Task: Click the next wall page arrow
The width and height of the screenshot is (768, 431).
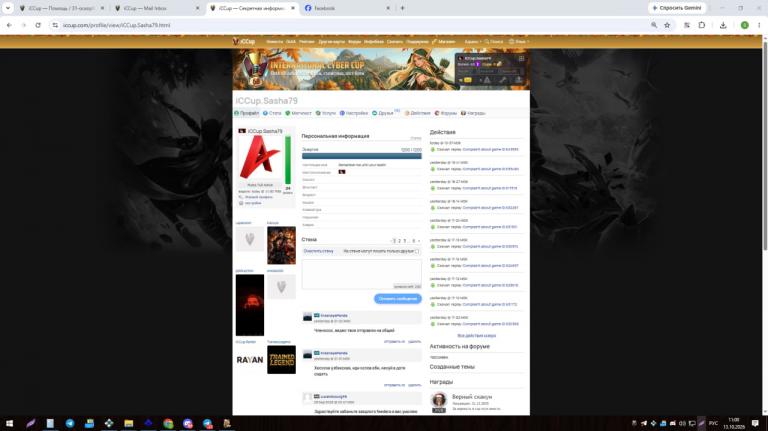Action: tap(419, 241)
